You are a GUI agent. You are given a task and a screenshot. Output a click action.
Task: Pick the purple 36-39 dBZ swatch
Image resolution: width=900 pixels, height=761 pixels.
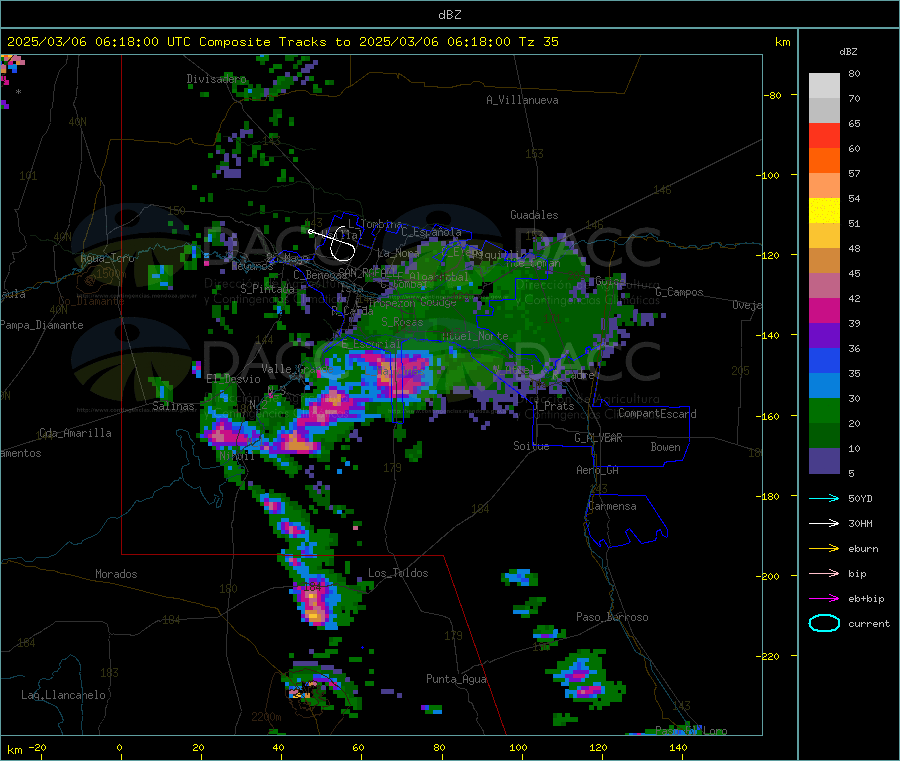pos(824,336)
